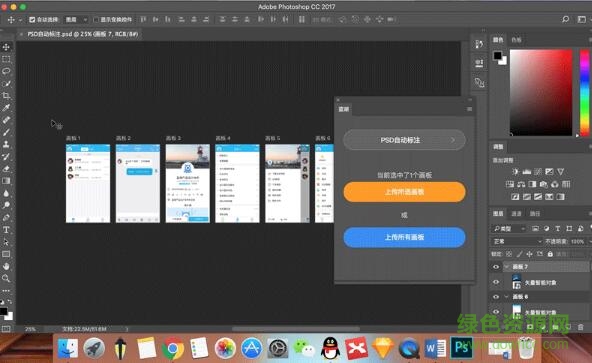Toggle the 自动选择 checkbox

[32, 19]
